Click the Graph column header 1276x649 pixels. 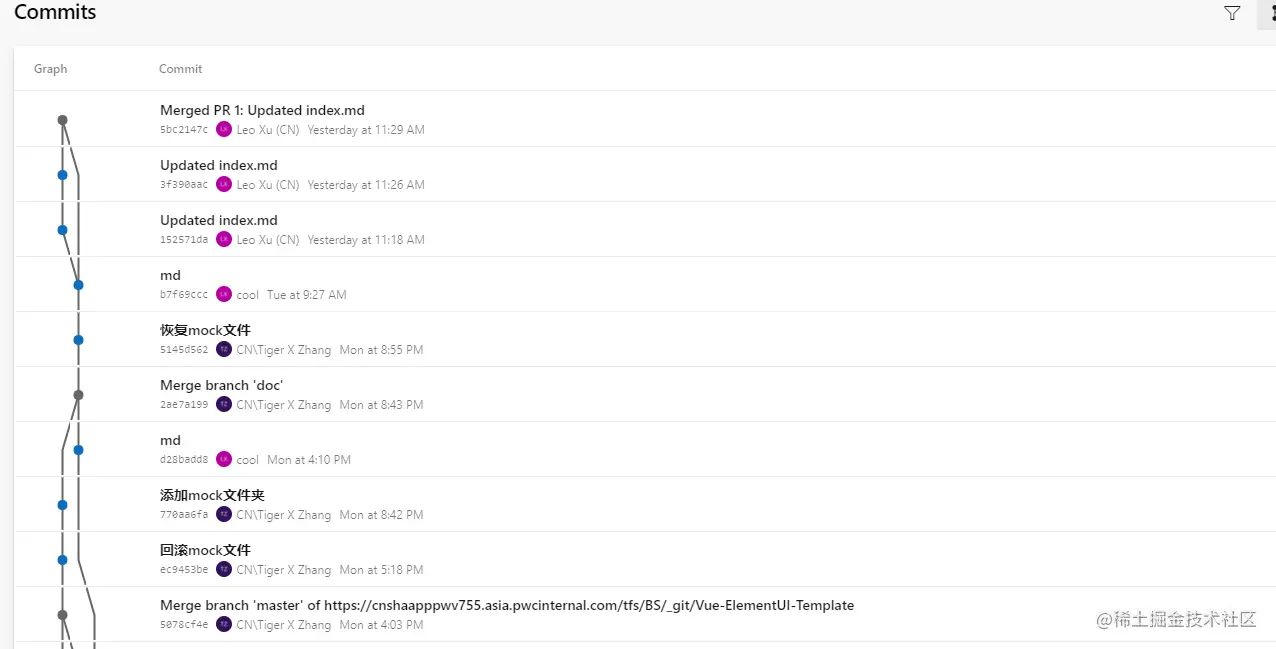[x=51, y=69]
